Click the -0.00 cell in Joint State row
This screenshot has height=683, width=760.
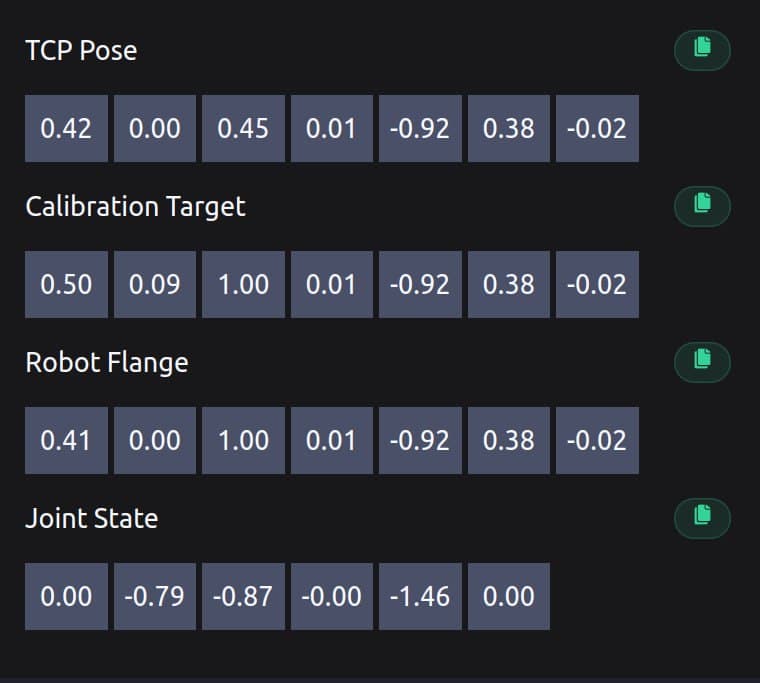coord(332,597)
